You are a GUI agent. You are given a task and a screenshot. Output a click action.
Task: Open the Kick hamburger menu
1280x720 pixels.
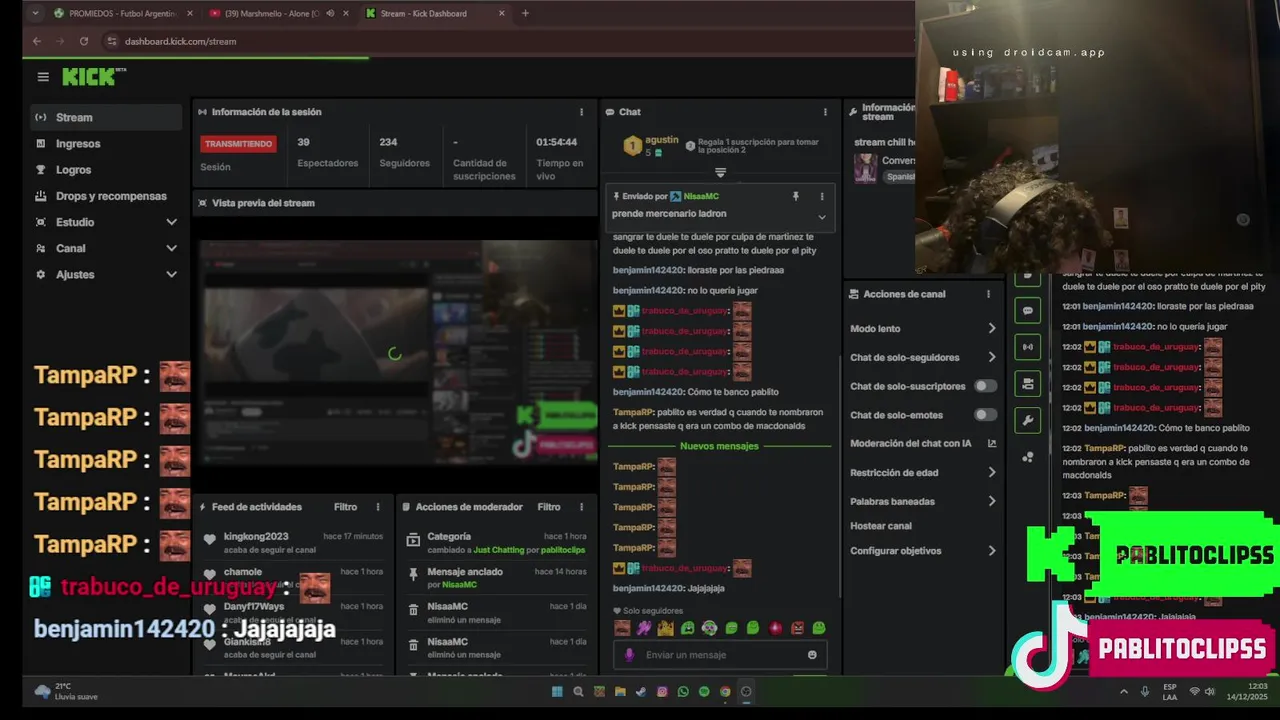(43, 77)
